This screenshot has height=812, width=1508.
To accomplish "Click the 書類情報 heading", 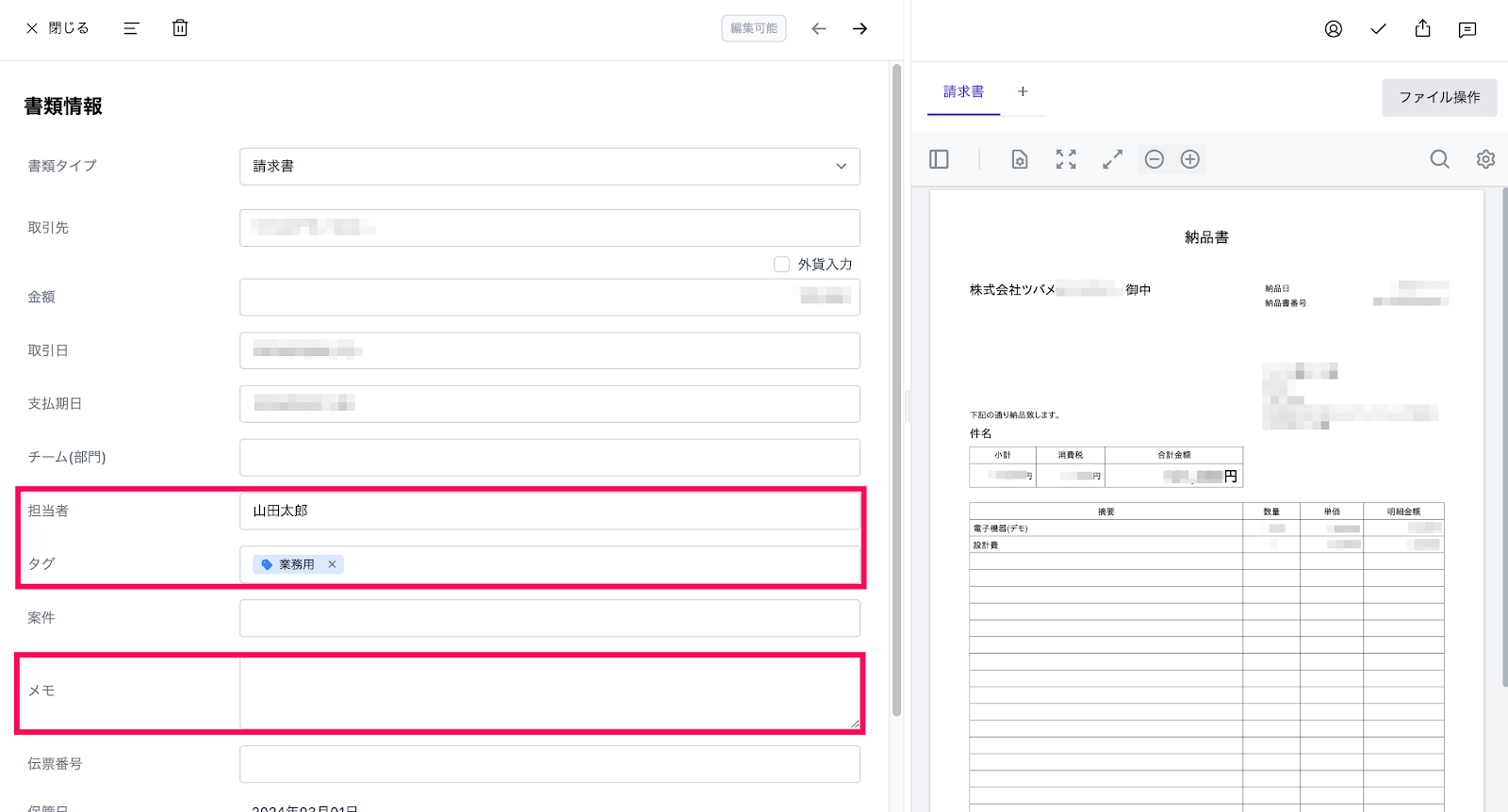I will click(x=63, y=106).
